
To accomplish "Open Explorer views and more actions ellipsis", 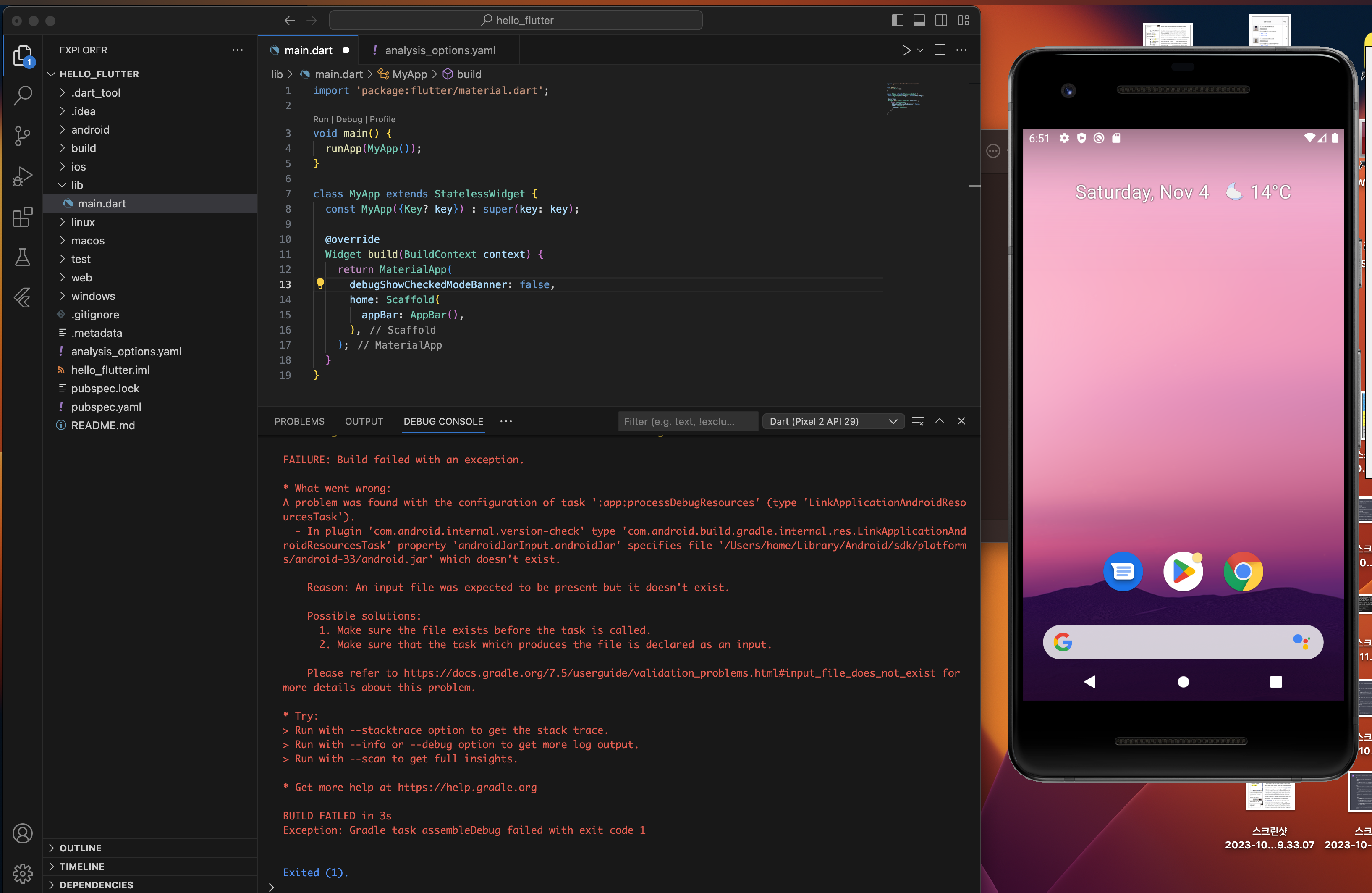I will pos(238,50).
